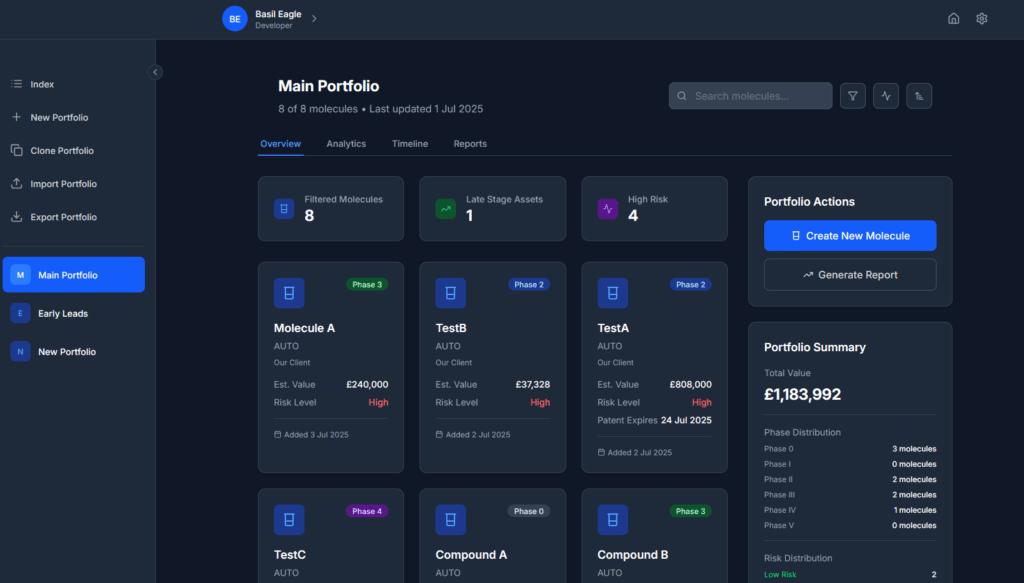Viewport: 1024px width, 583px height.
Task: Open the Timeline tab
Action: [x=410, y=144]
